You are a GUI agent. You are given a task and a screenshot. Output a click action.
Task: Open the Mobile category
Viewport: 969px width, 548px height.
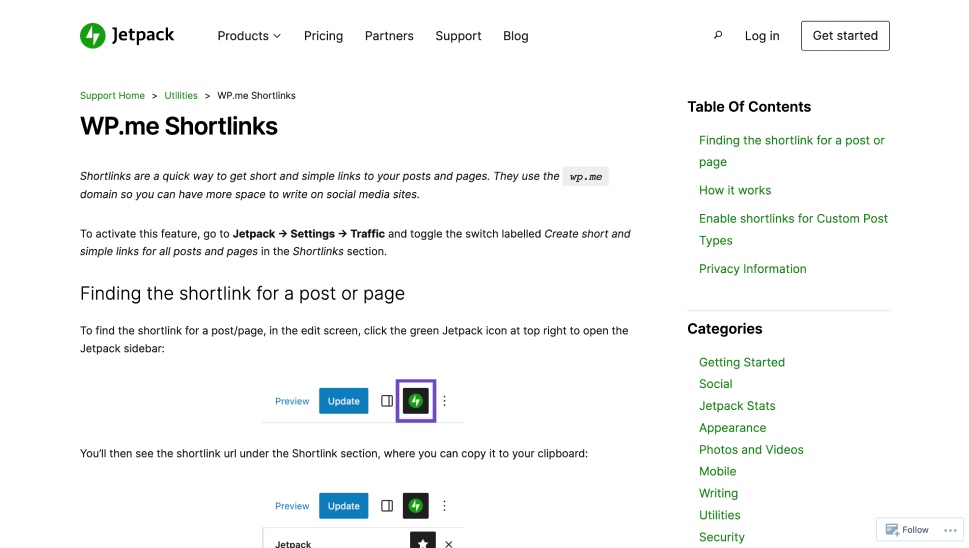pos(717,471)
